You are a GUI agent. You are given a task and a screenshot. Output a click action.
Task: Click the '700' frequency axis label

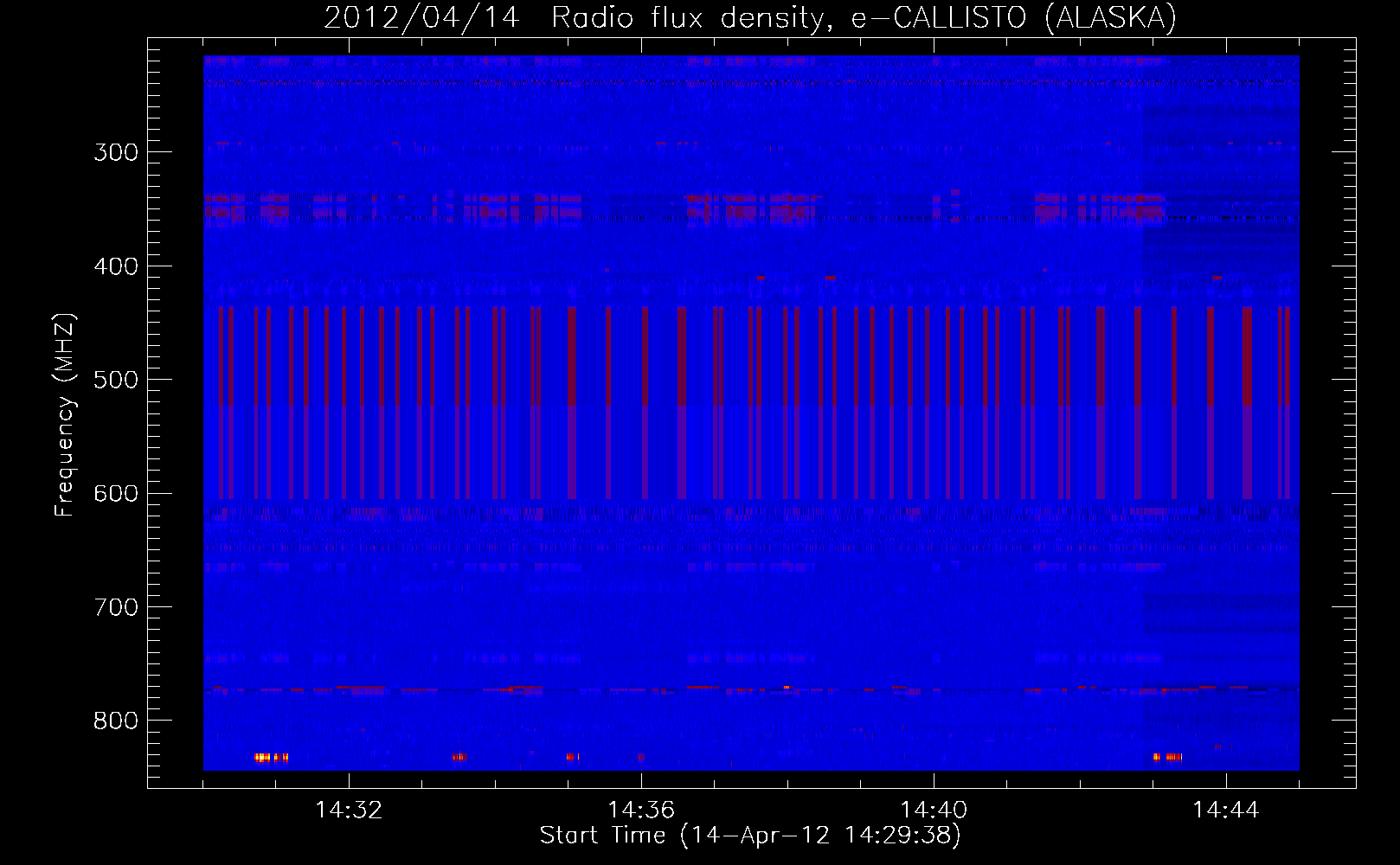[x=116, y=607]
